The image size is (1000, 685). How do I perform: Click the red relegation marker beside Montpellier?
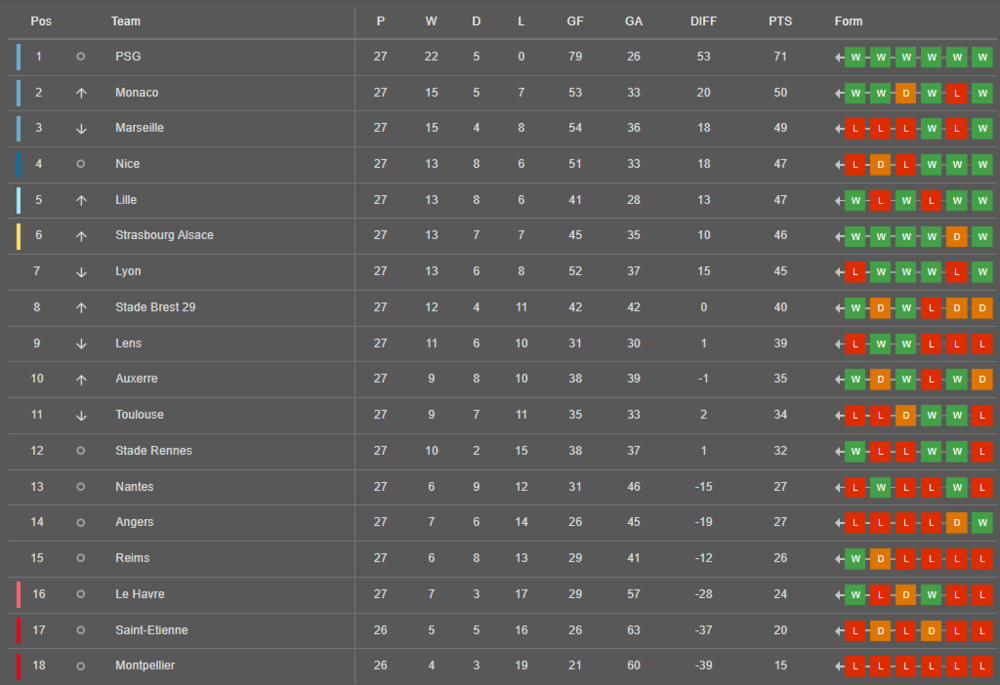coord(18,667)
